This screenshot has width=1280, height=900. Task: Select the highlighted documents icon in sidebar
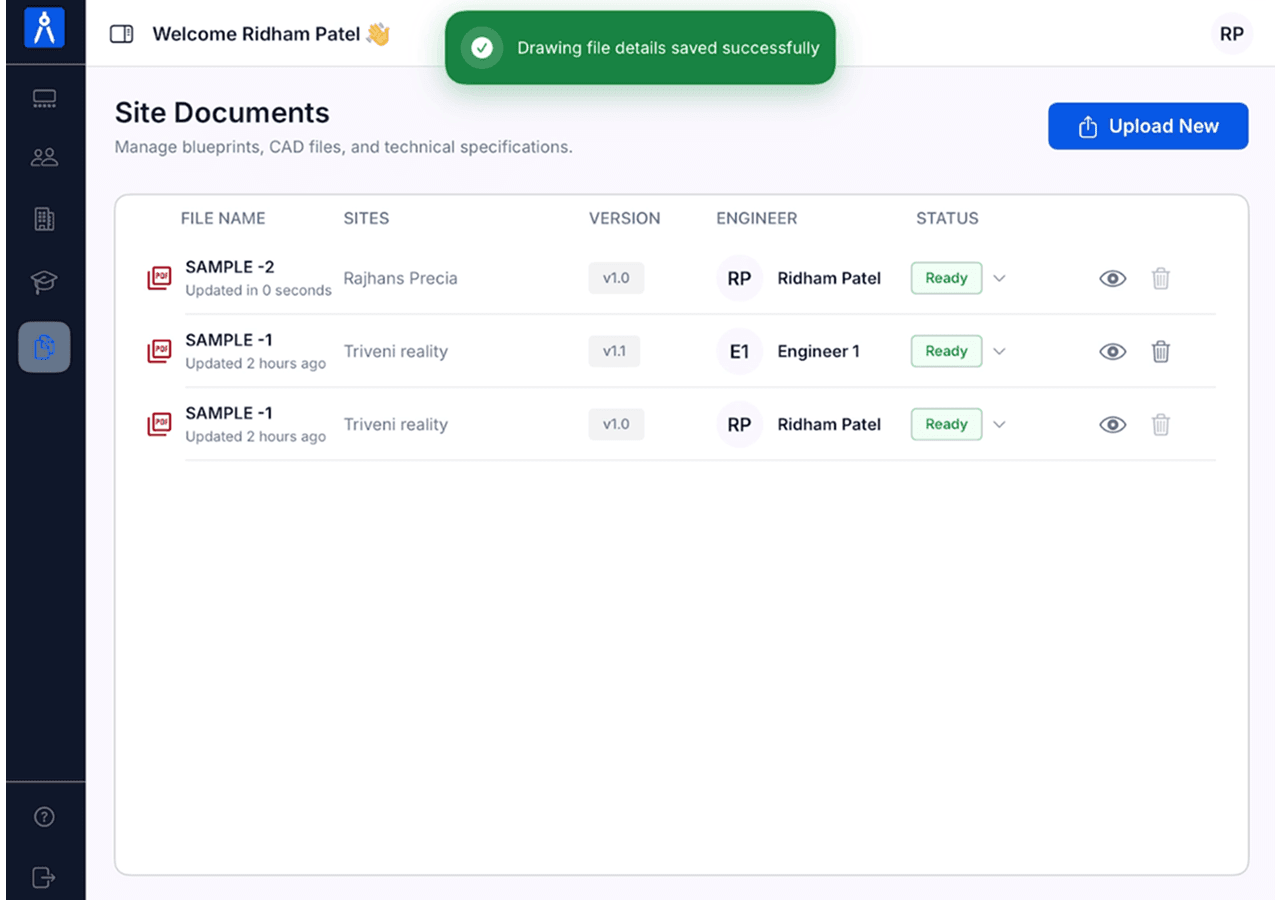click(44, 347)
